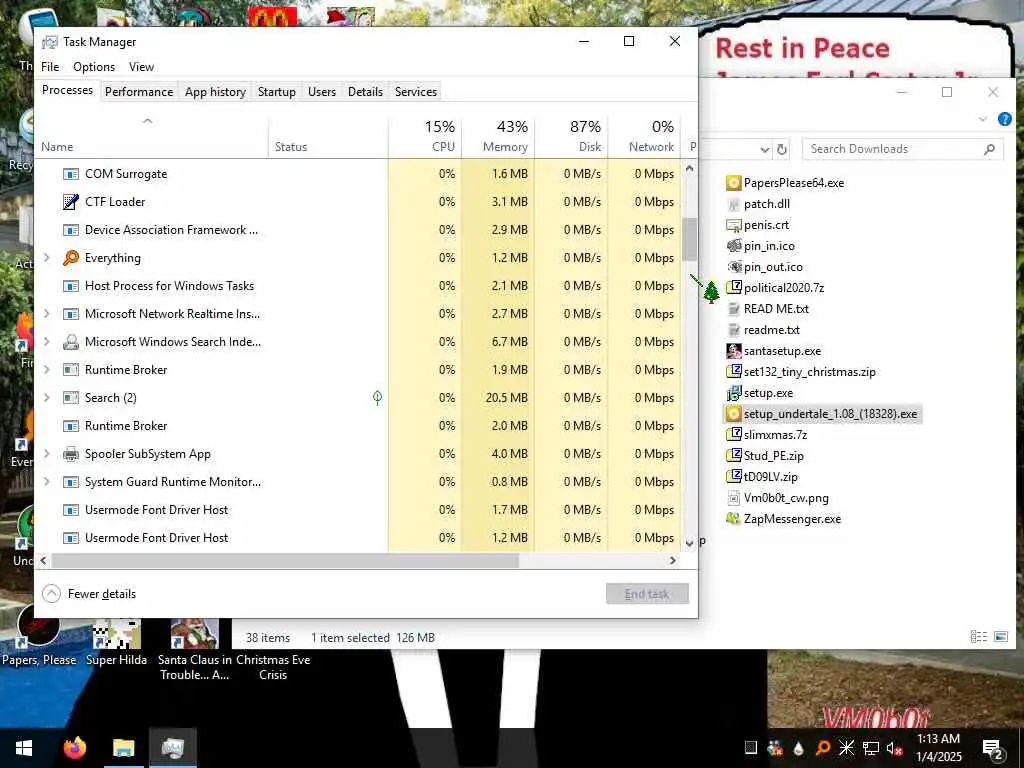The width and height of the screenshot is (1024, 768).
Task: Switch to the Services tab
Action: click(x=415, y=92)
